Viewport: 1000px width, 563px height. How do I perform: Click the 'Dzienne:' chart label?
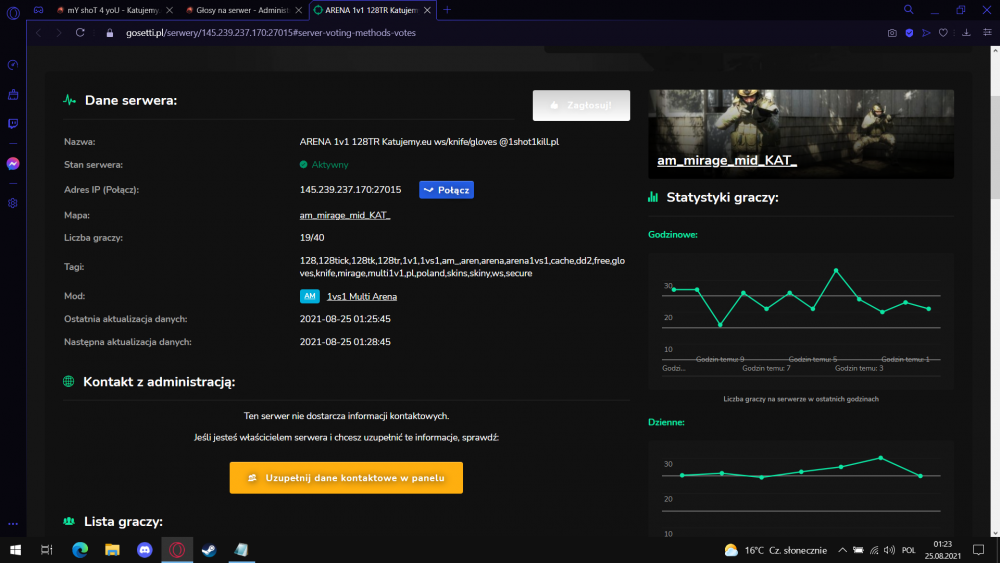tap(666, 422)
